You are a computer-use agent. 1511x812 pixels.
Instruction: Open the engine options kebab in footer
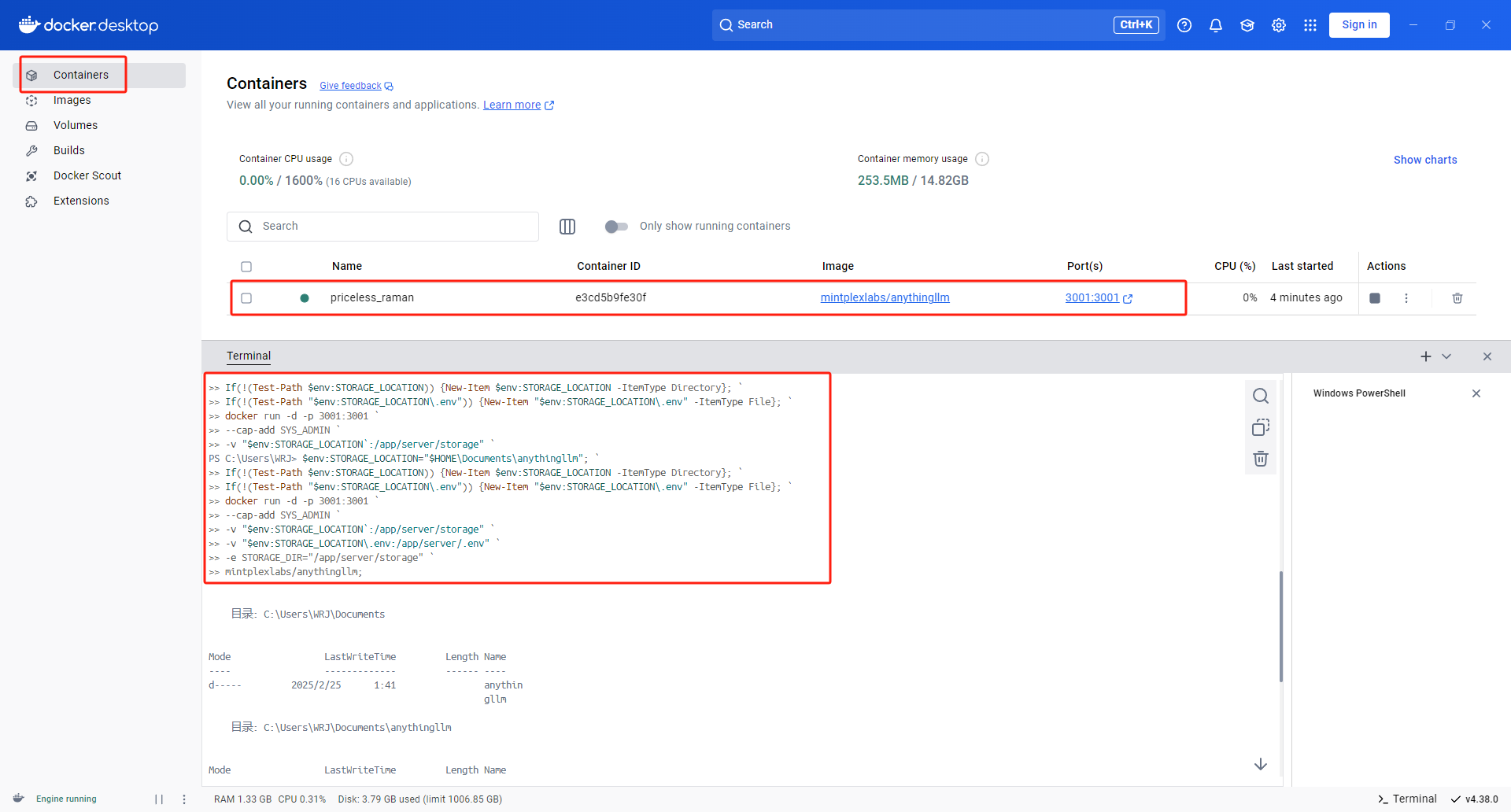pyautogui.click(x=184, y=799)
